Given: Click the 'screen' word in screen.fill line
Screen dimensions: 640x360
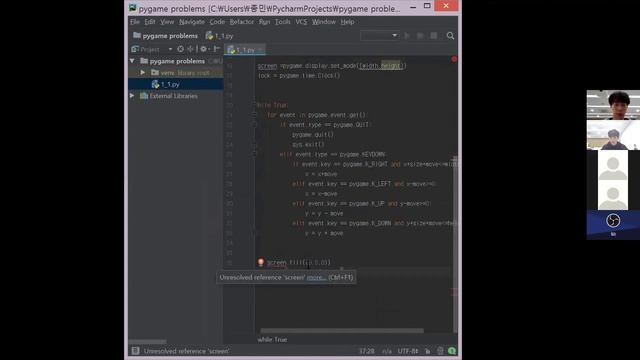Looking at the screenshot, I should pyautogui.click(x=277, y=262).
